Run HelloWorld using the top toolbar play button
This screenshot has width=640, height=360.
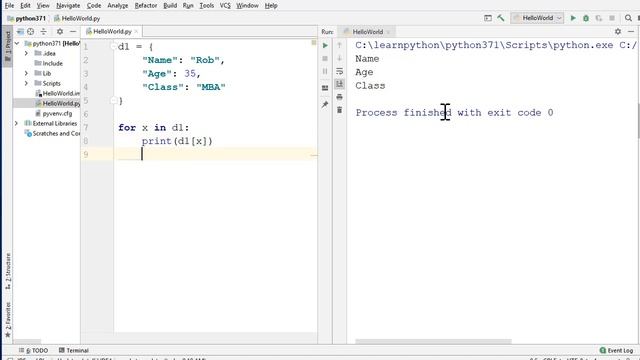(x=573, y=18)
